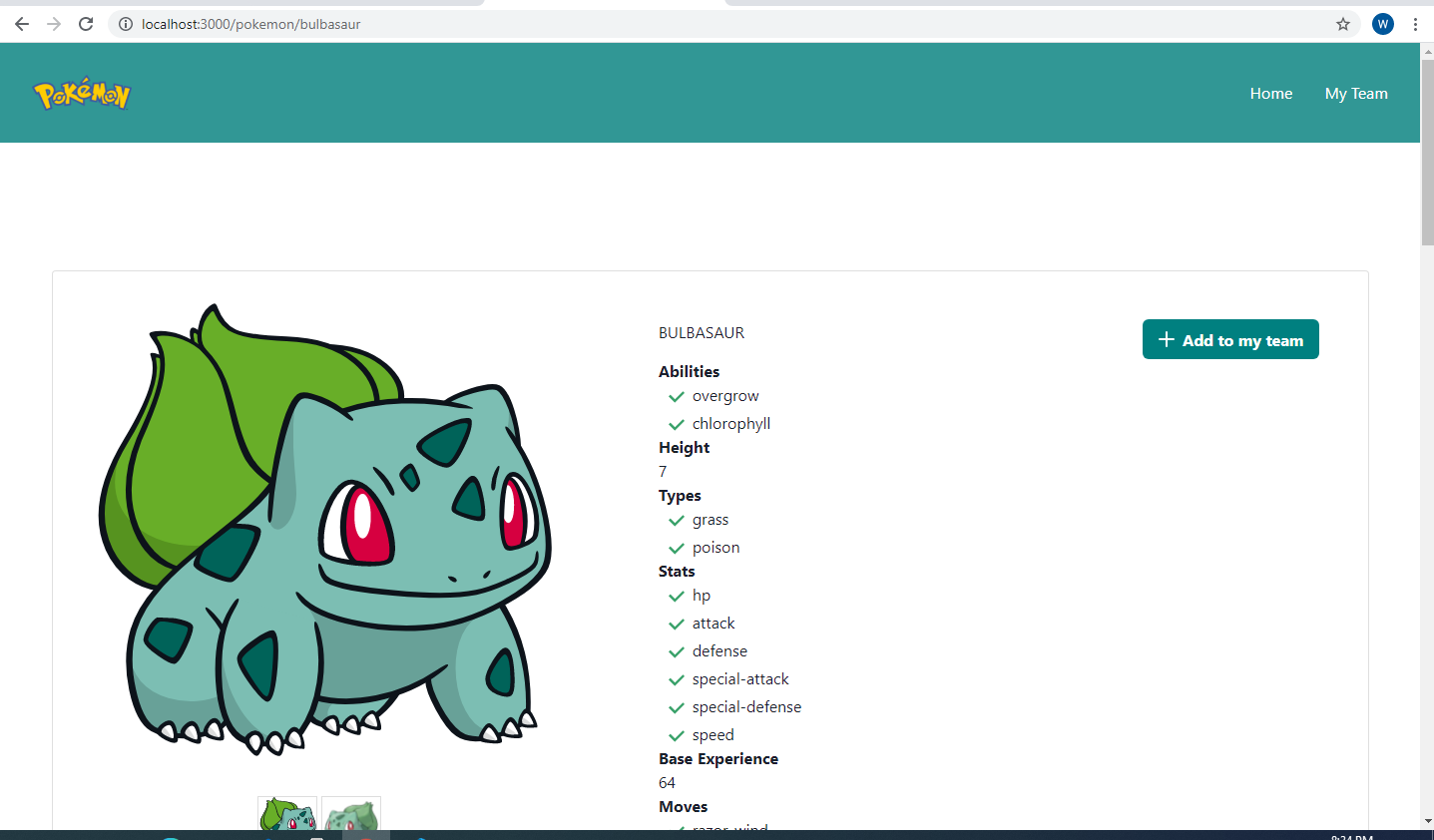Click the grass type text
Viewport: 1434px width, 840px height.
pyautogui.click(x=711, y=520)
